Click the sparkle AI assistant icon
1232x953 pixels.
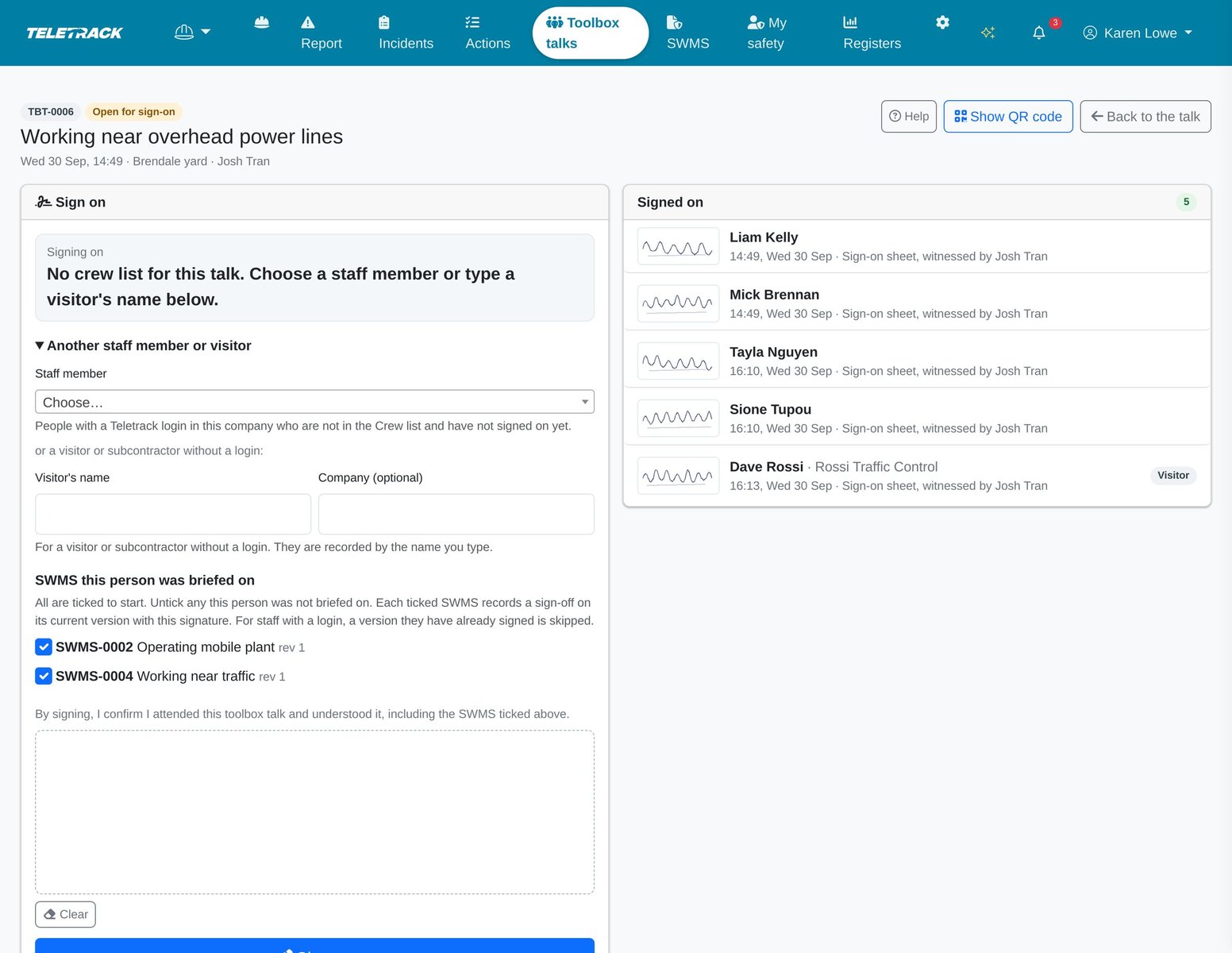pyautogui.click(x=988, y=33)
